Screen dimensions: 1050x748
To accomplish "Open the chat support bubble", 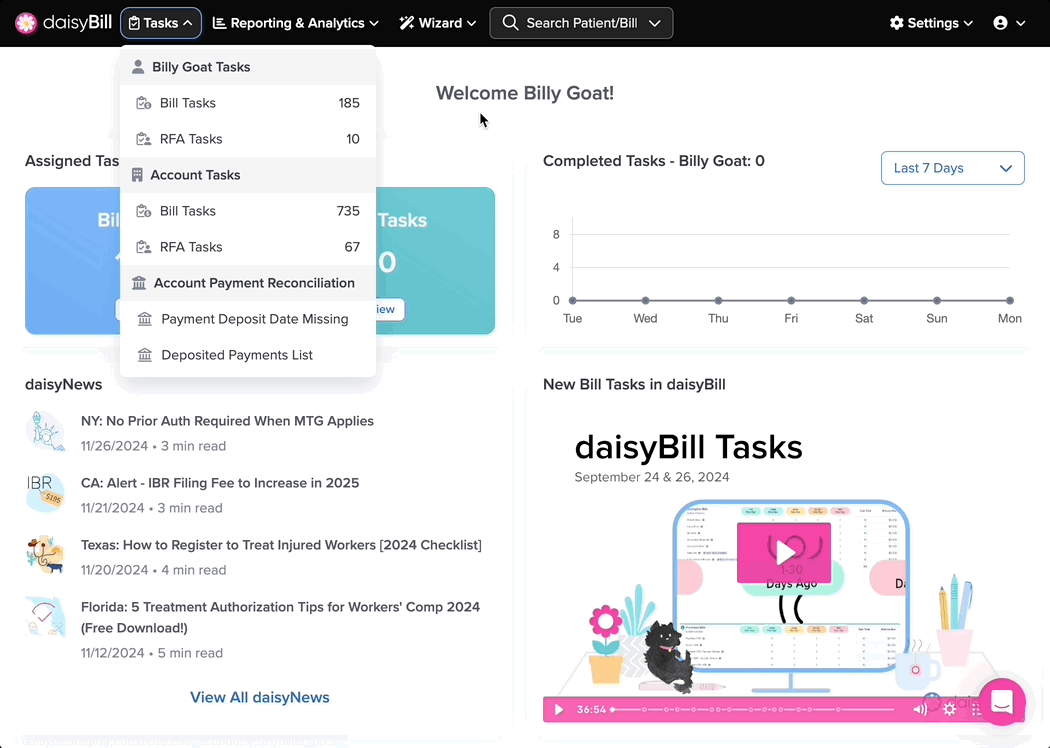I will [x=1002, y=702].
